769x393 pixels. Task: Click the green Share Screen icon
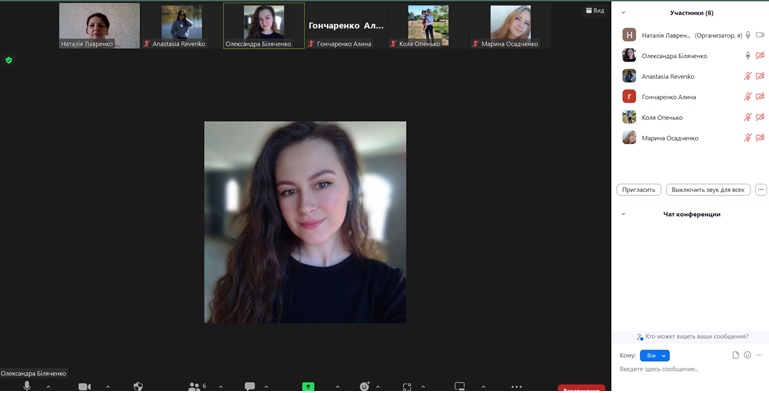click(308, 387)
